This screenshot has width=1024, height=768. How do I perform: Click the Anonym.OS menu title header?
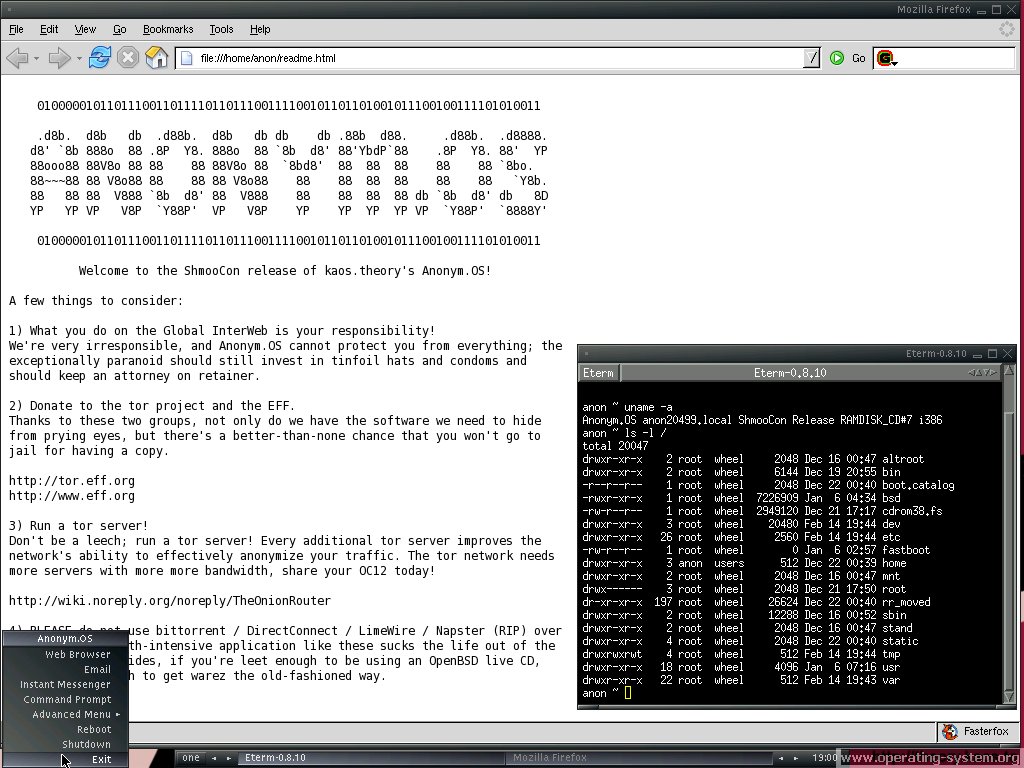point(65,639)
